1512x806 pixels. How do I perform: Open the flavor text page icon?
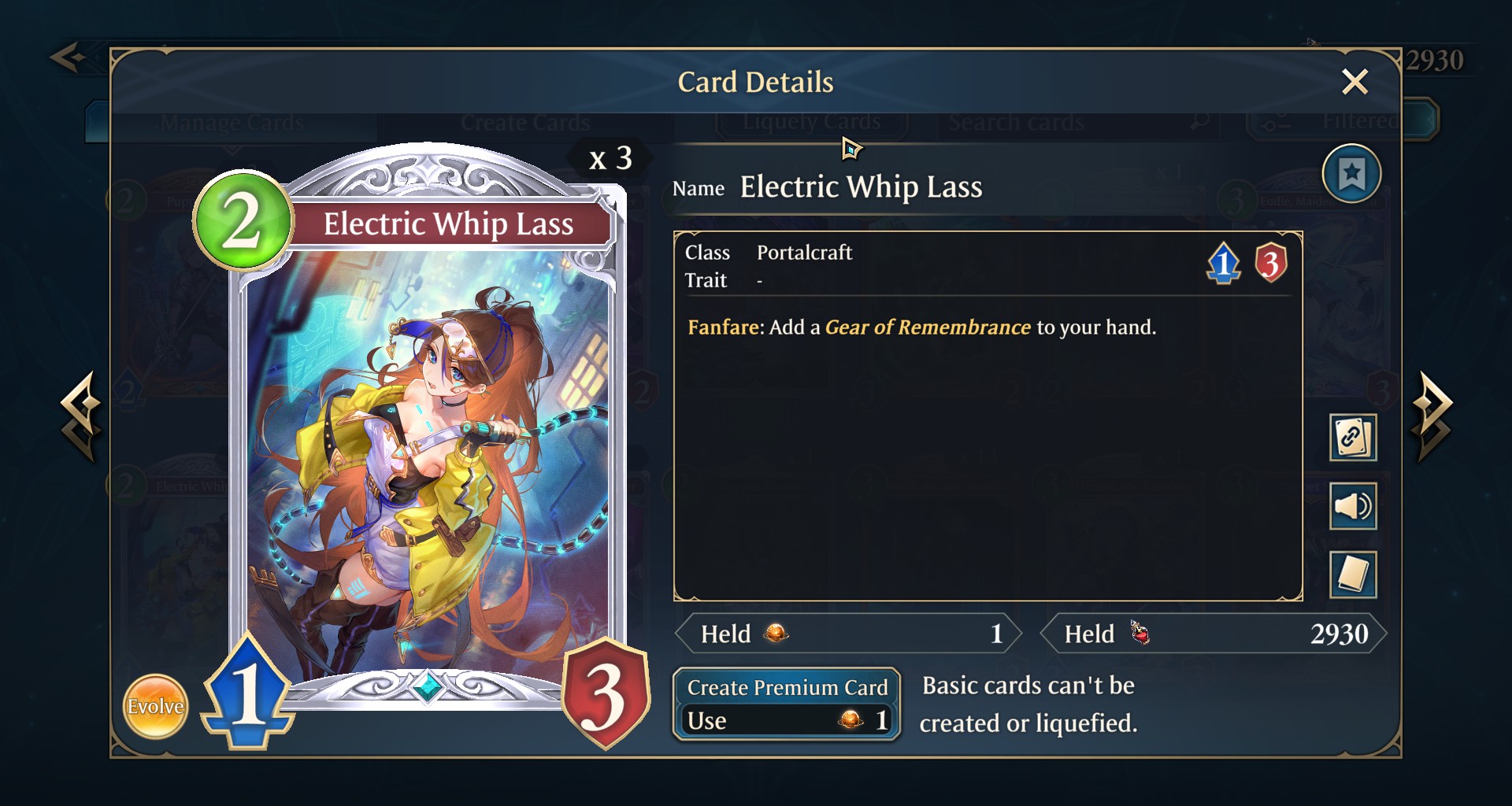click(1353, 574)
